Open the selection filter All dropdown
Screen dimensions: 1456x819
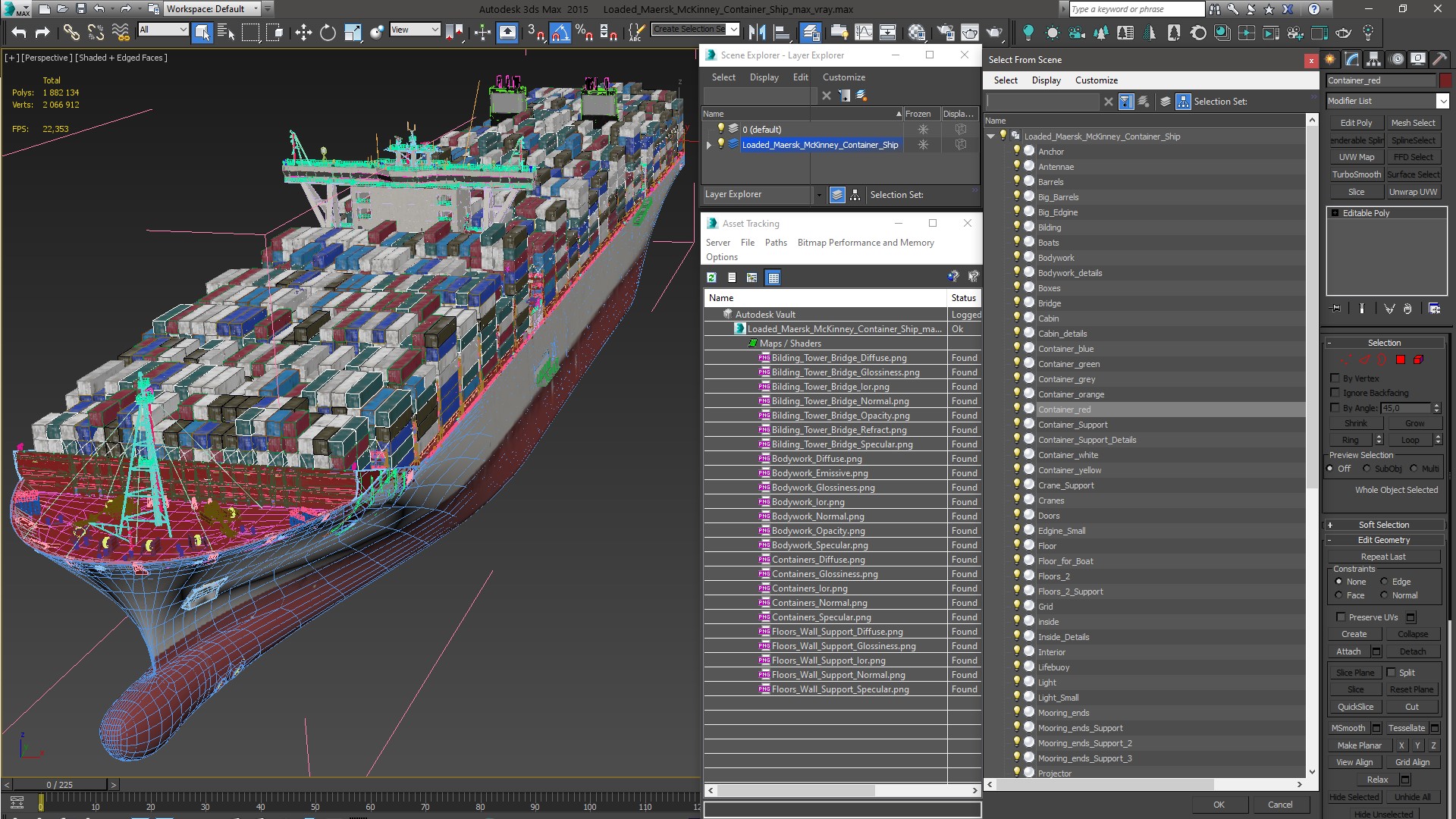pos(163,30)
